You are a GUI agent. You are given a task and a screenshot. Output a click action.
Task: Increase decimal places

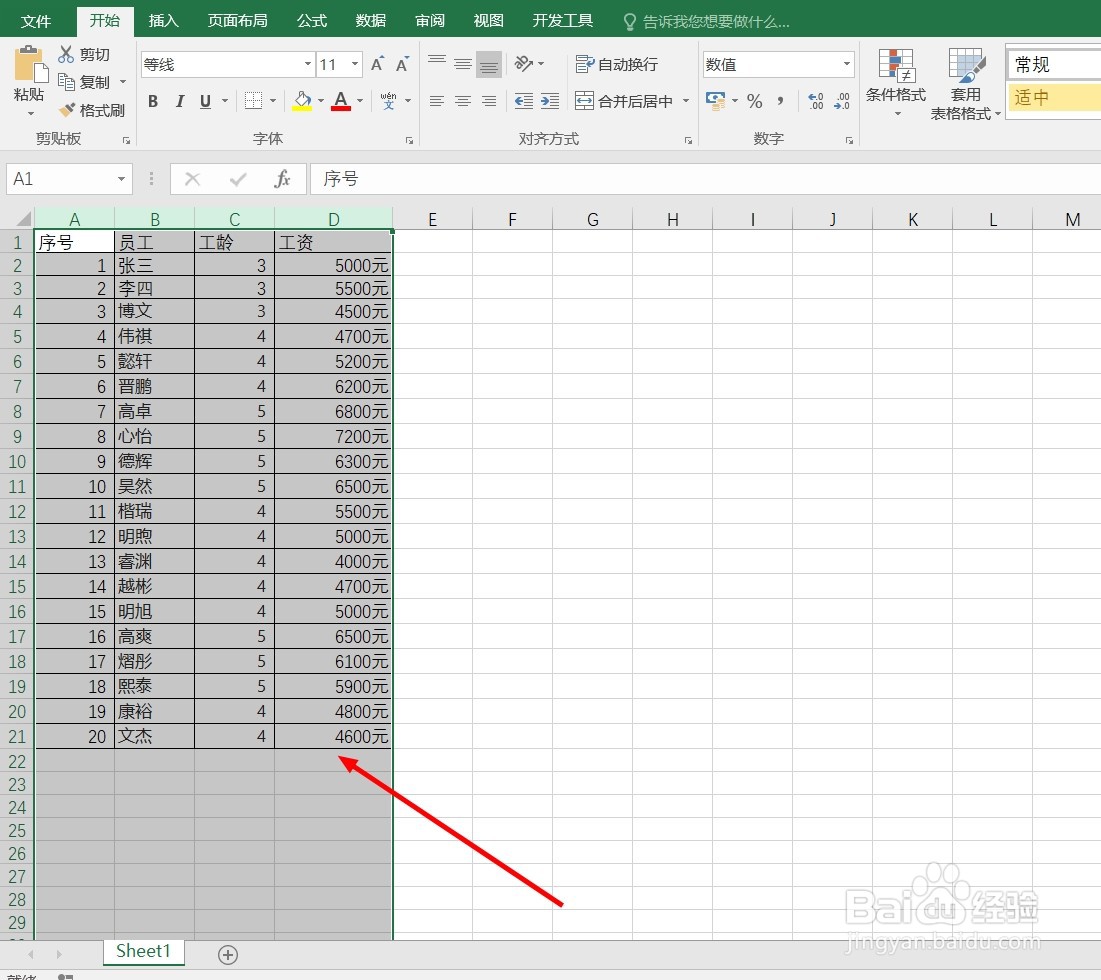(x=815, y=101)
